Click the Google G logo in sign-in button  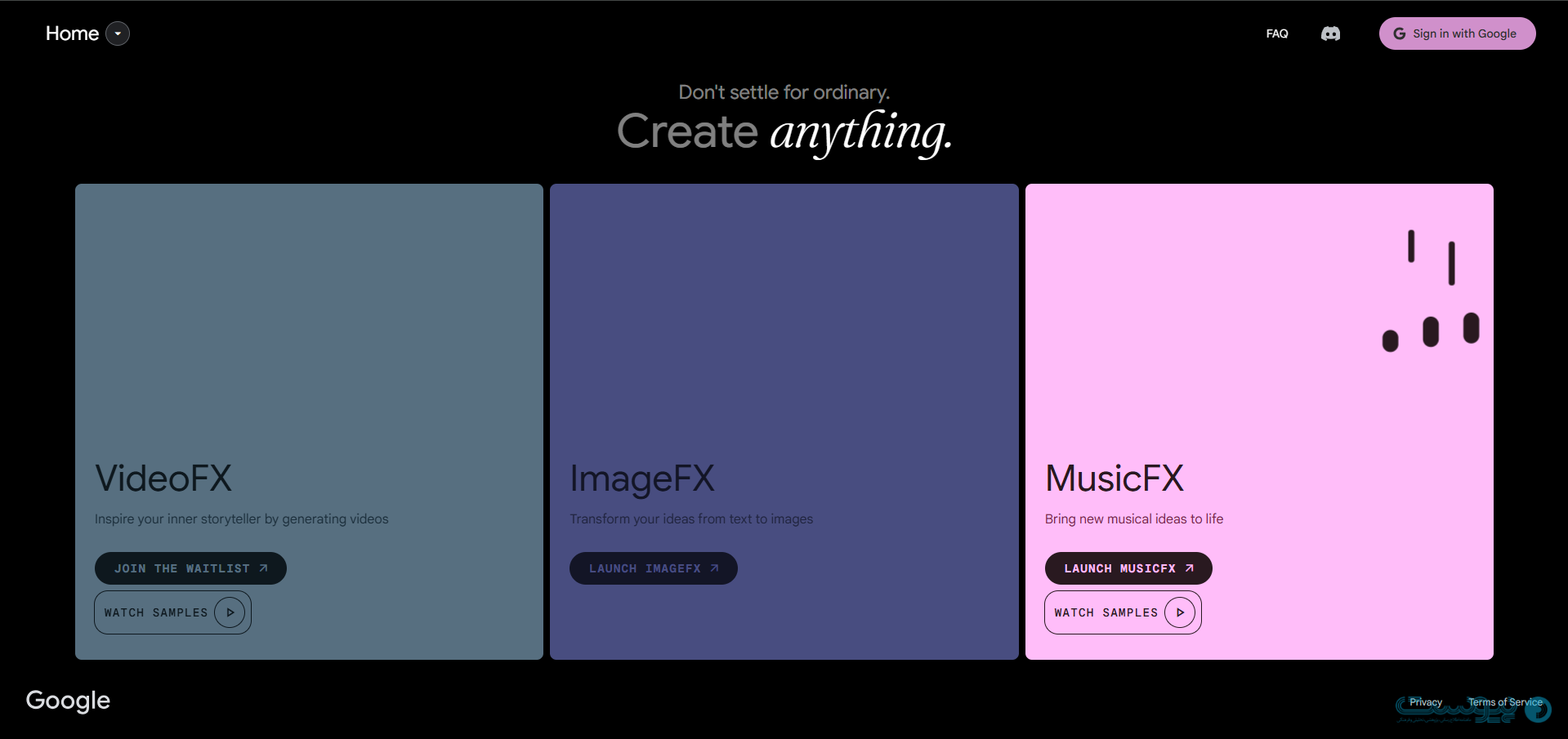[1400, 33]
